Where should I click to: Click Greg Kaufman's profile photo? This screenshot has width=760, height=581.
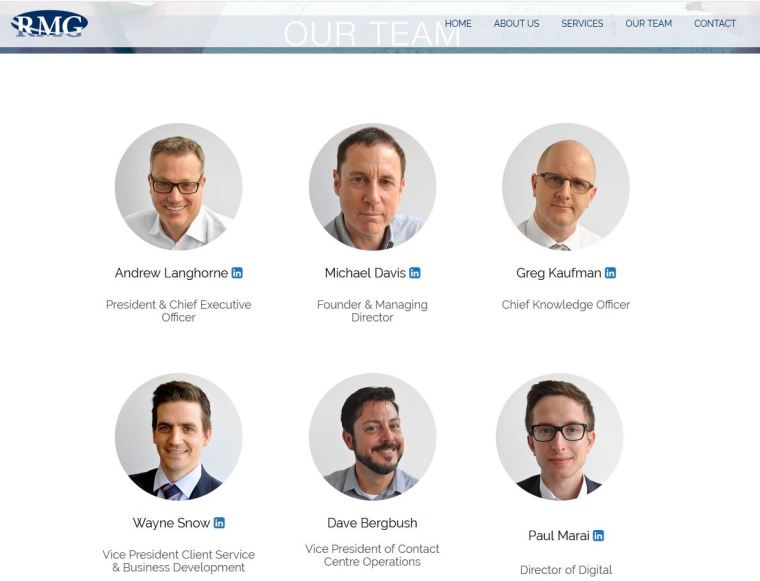coord(566,187)
